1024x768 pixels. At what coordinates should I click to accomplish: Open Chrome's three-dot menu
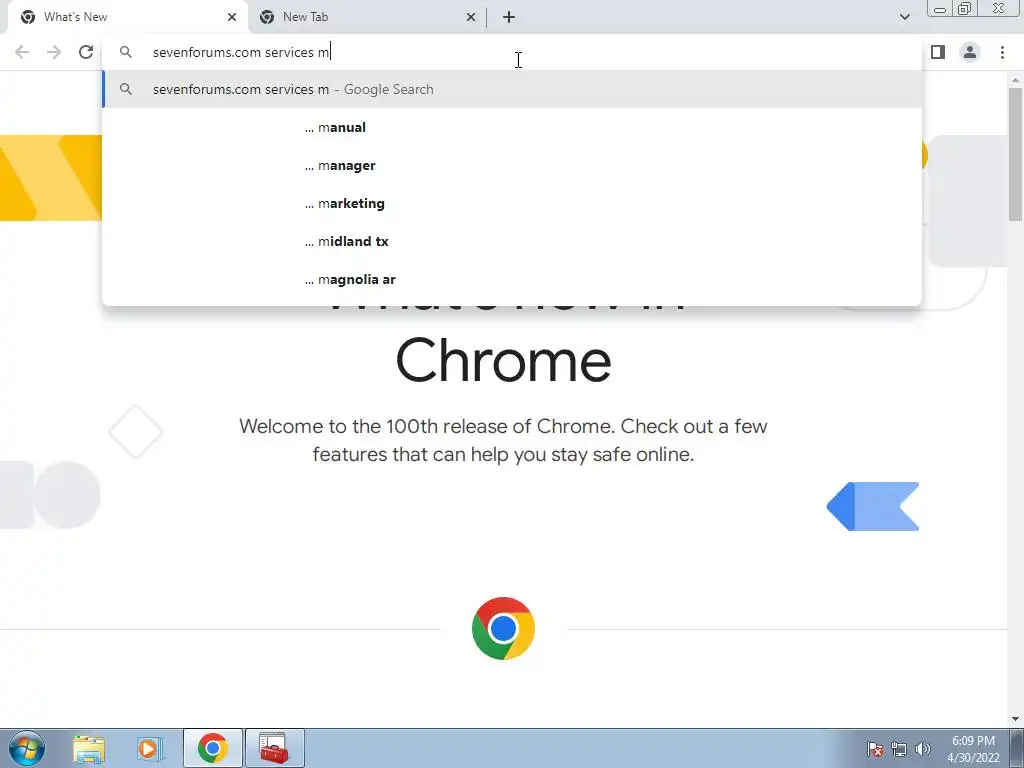(x=1002, y=52)
